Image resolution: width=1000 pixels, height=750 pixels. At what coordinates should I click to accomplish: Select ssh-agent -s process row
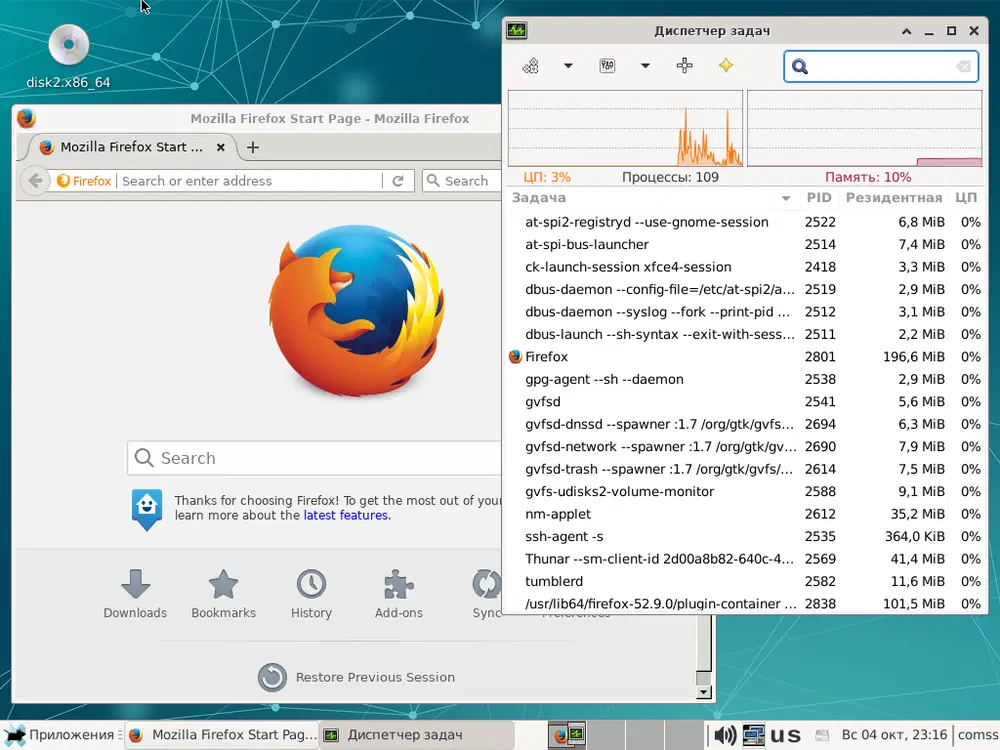pyautogui.click(x=745, y=536)
